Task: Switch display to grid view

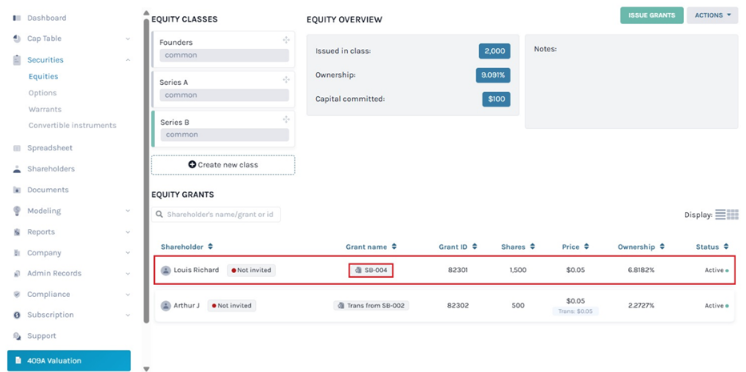Action: click(733, 215)
